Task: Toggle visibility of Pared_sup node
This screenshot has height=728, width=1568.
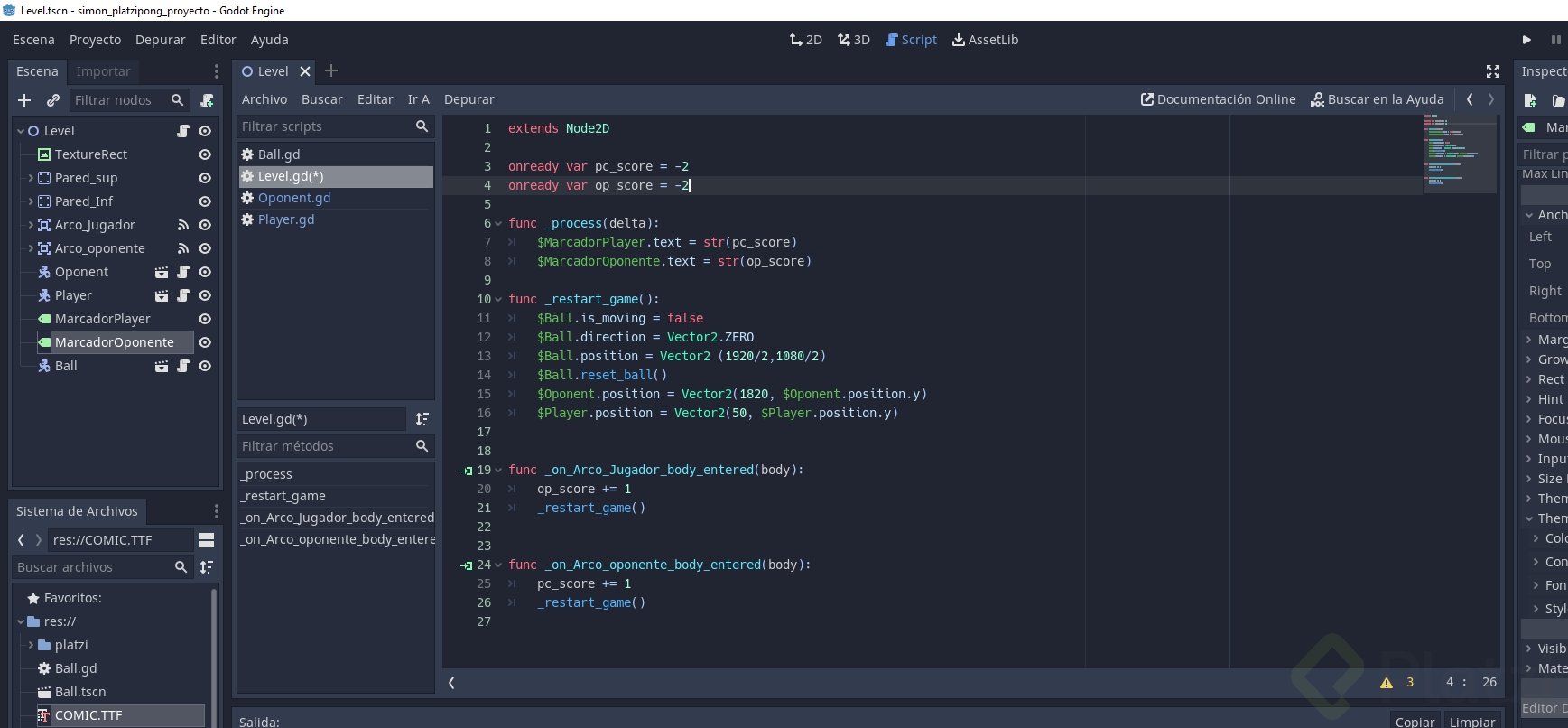Action: (x=205, y=178)
